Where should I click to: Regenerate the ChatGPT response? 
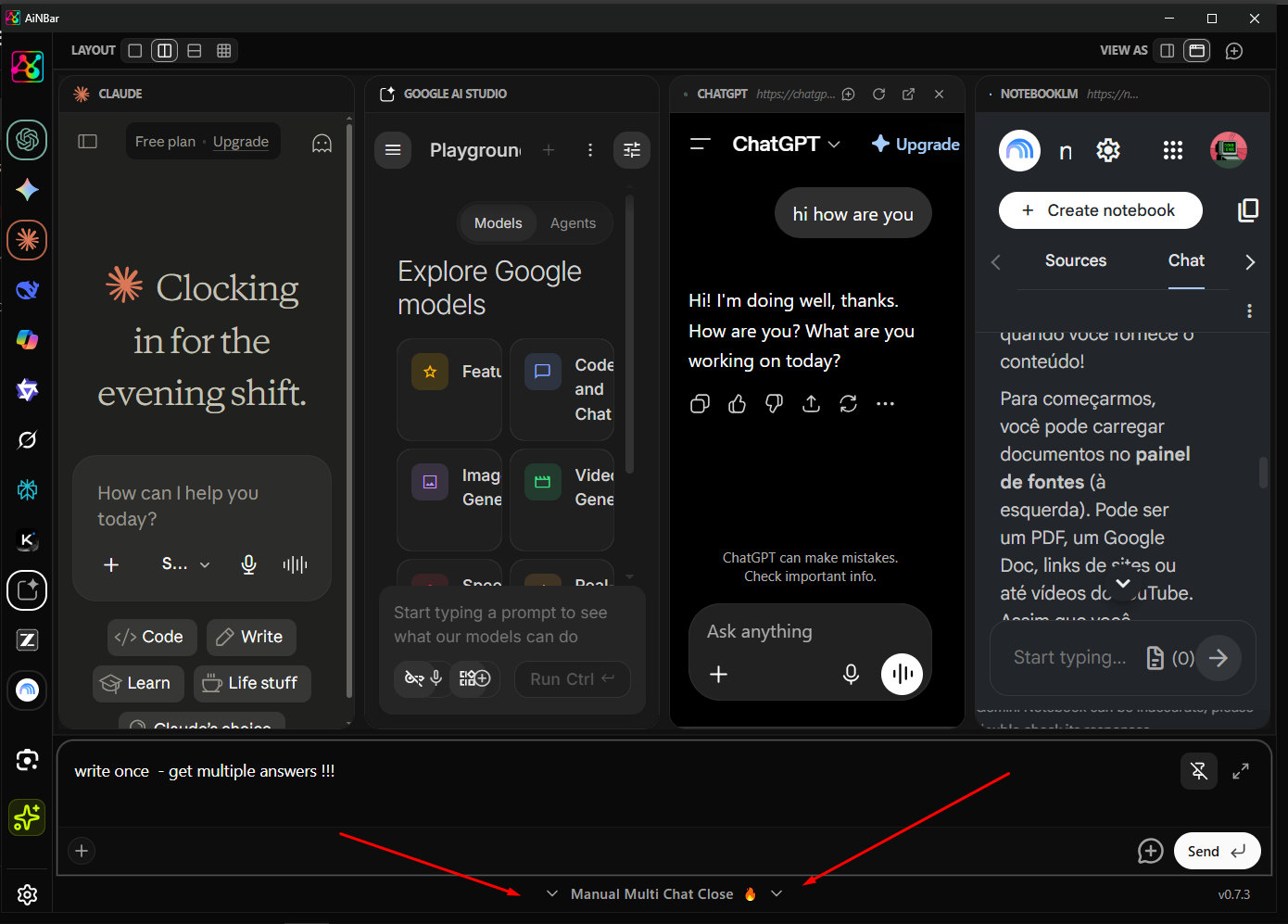[x=849, y=403]
